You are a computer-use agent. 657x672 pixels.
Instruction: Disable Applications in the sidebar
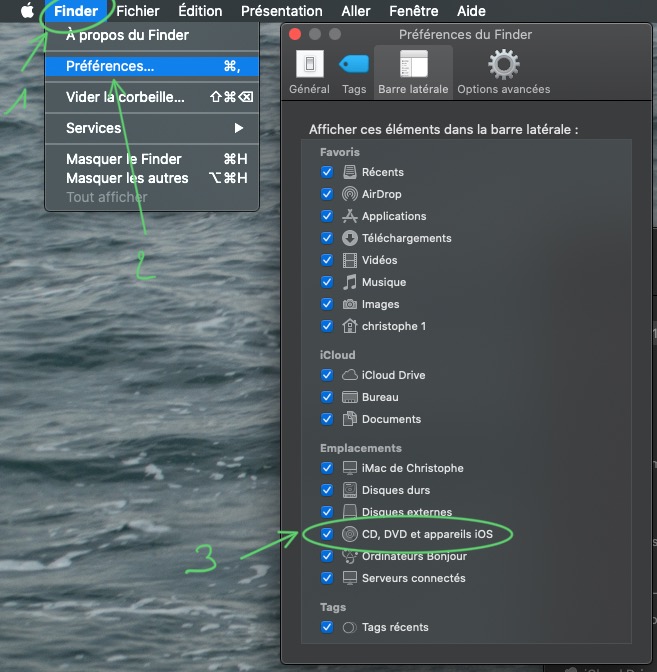tap(327, 216)
